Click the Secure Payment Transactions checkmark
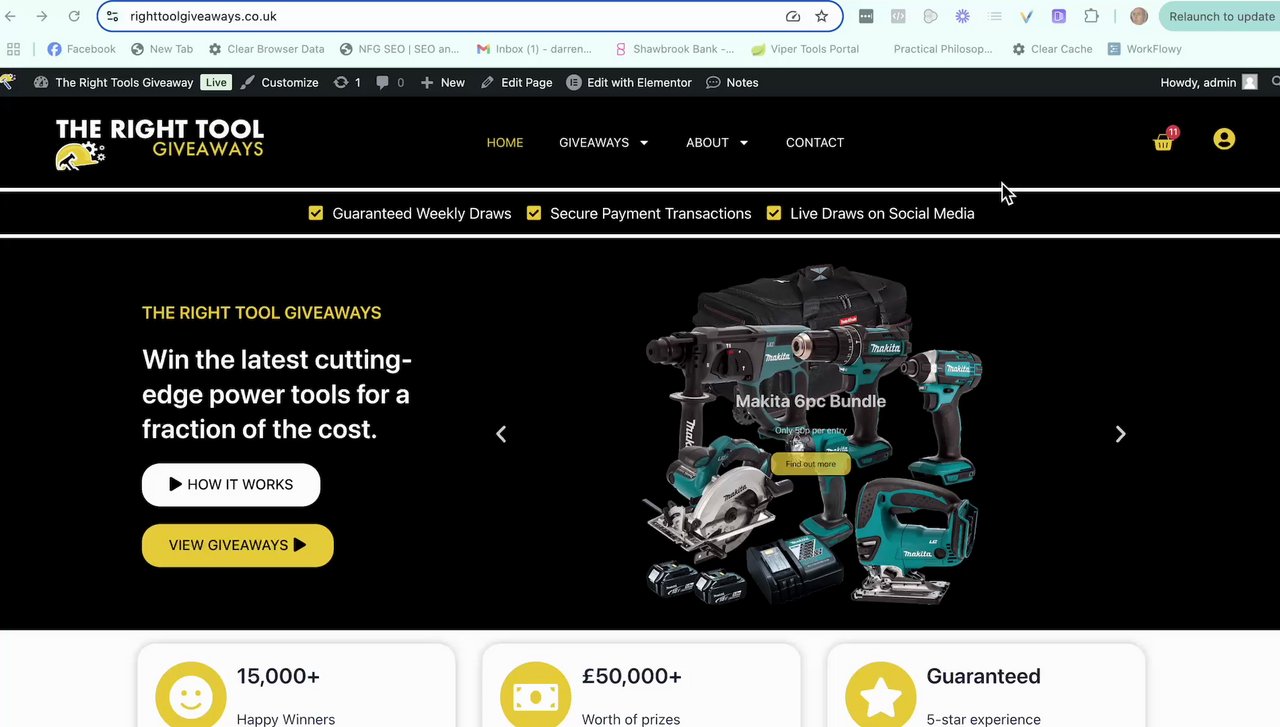 [534, 213]
